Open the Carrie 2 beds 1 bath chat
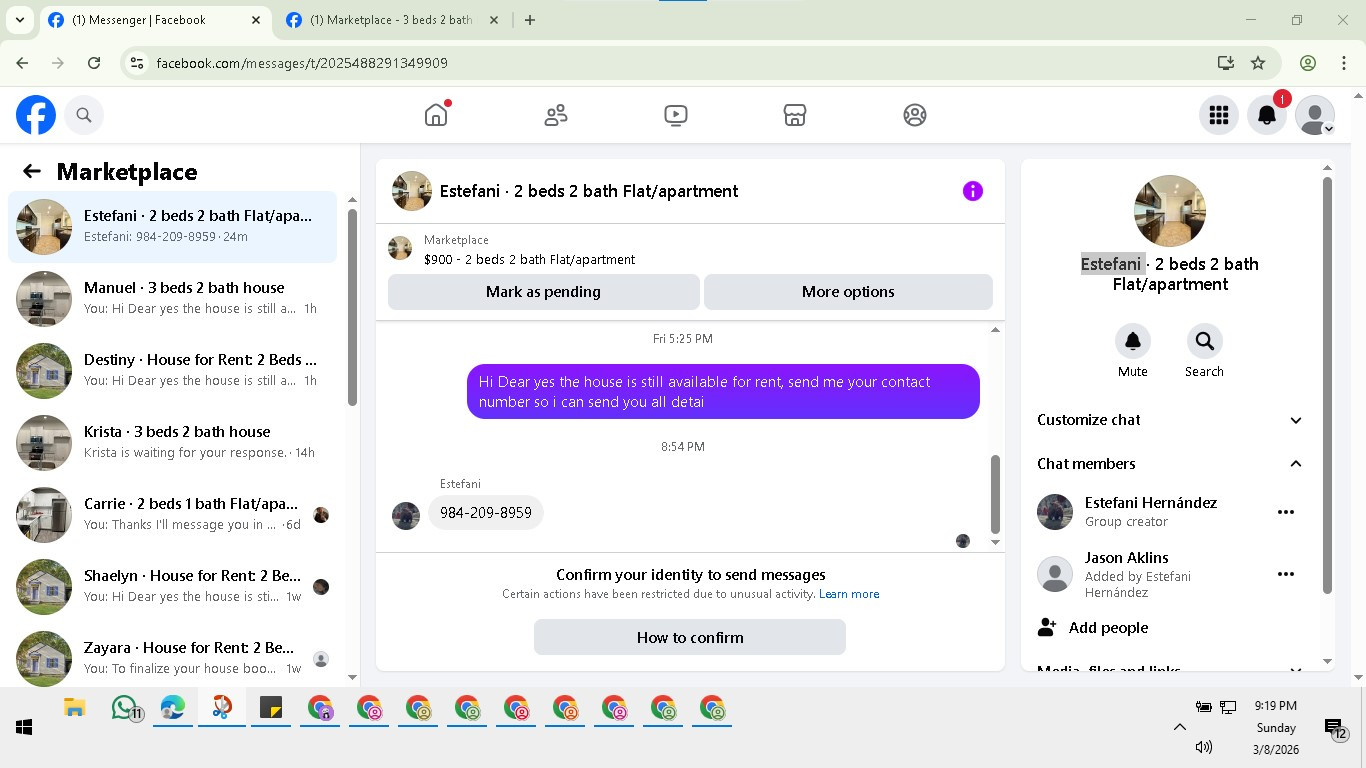 click(173, 515)
